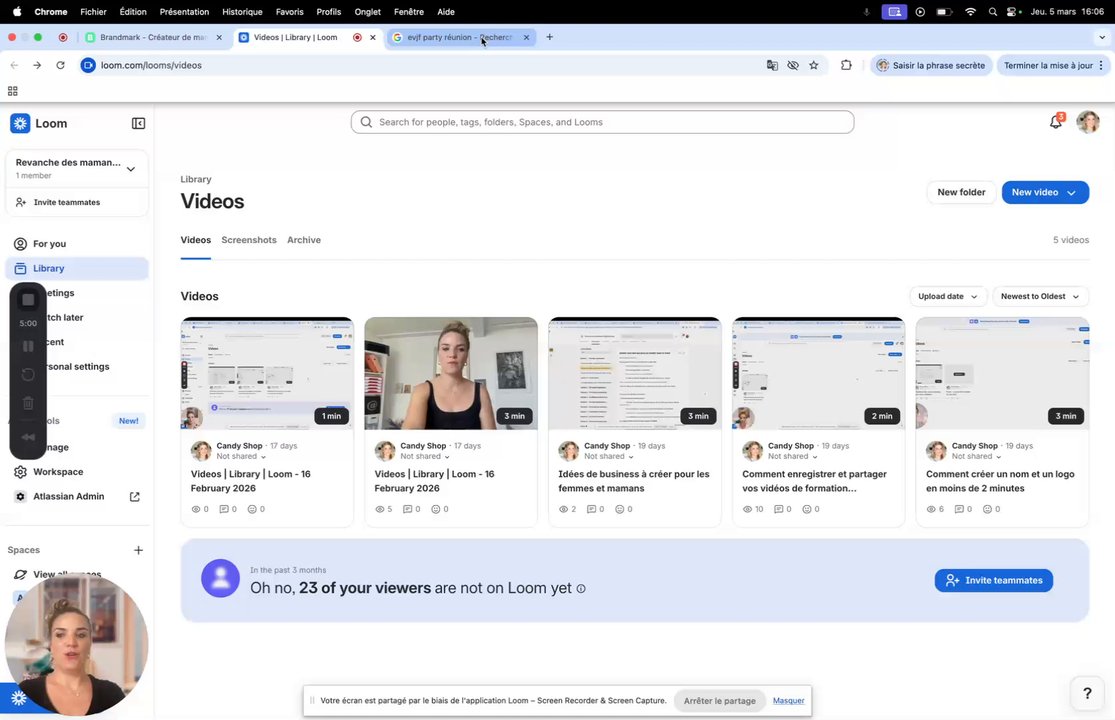Reload the page in Chrome

60,65
